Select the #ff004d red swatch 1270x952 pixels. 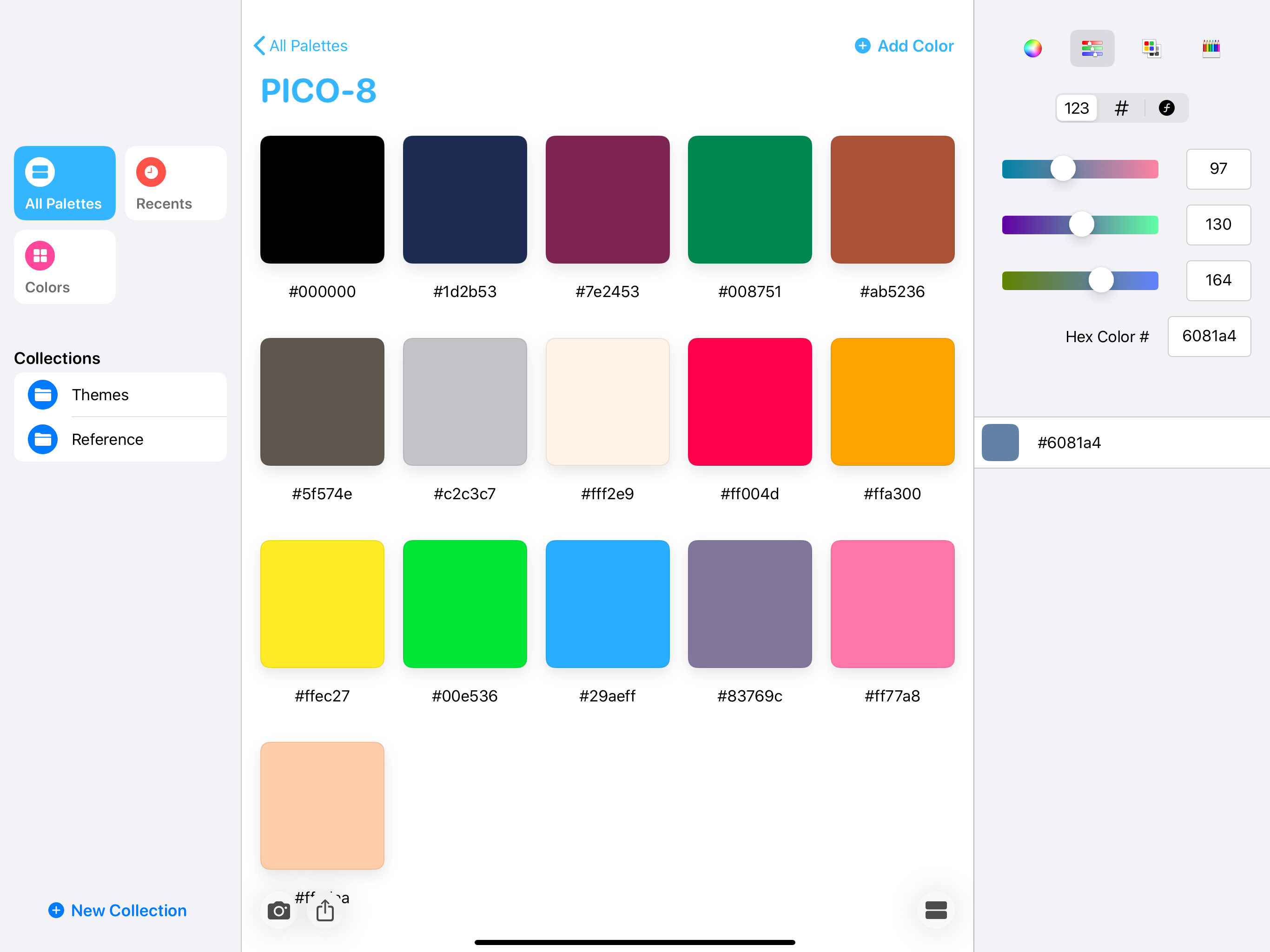(749, 402)
